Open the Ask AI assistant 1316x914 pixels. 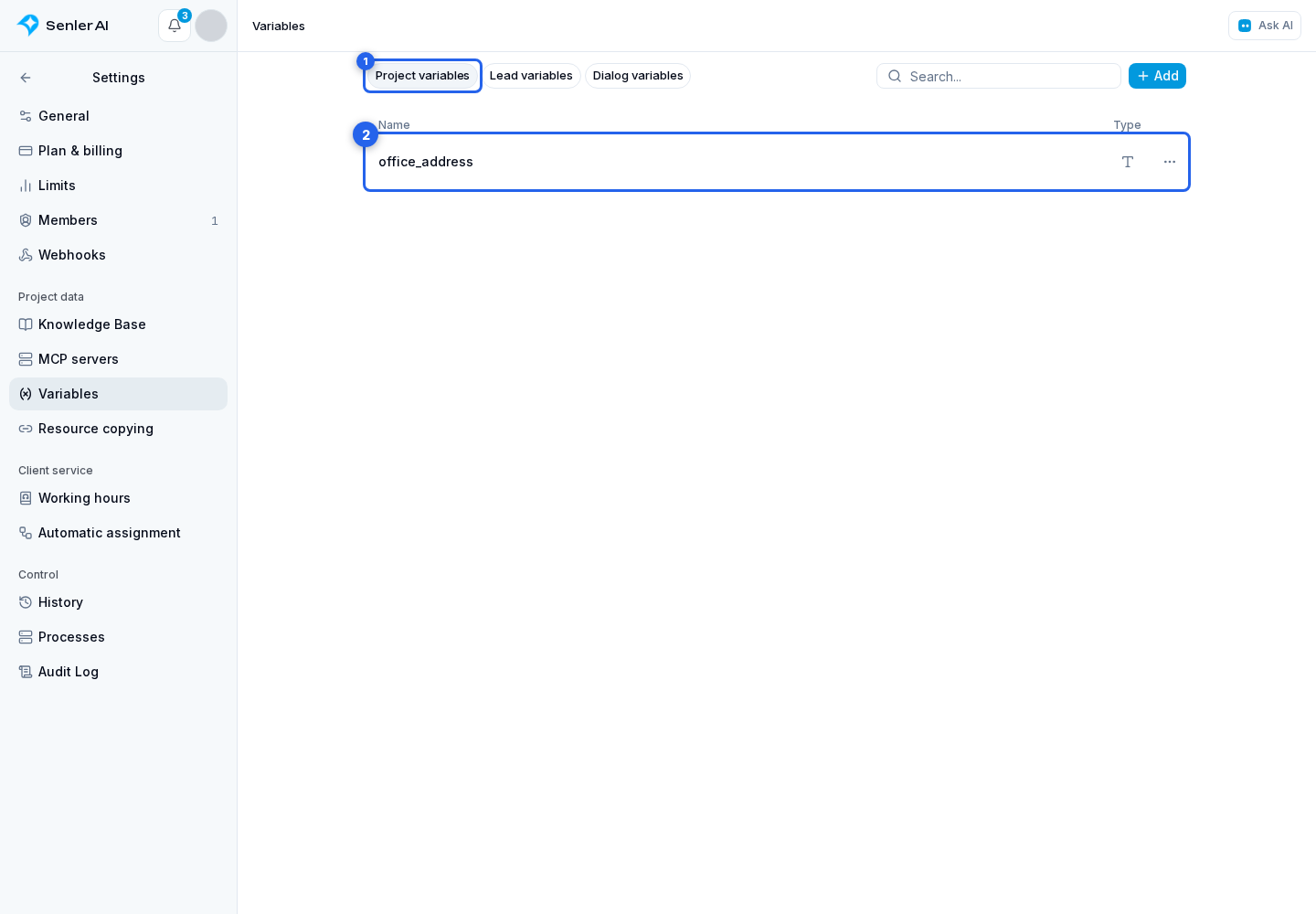point(1265,26)
